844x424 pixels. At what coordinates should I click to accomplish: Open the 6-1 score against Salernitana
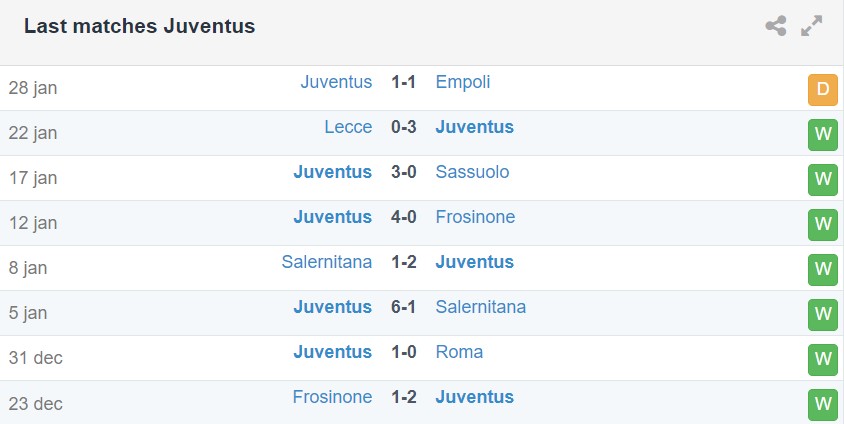click(404, 307)
